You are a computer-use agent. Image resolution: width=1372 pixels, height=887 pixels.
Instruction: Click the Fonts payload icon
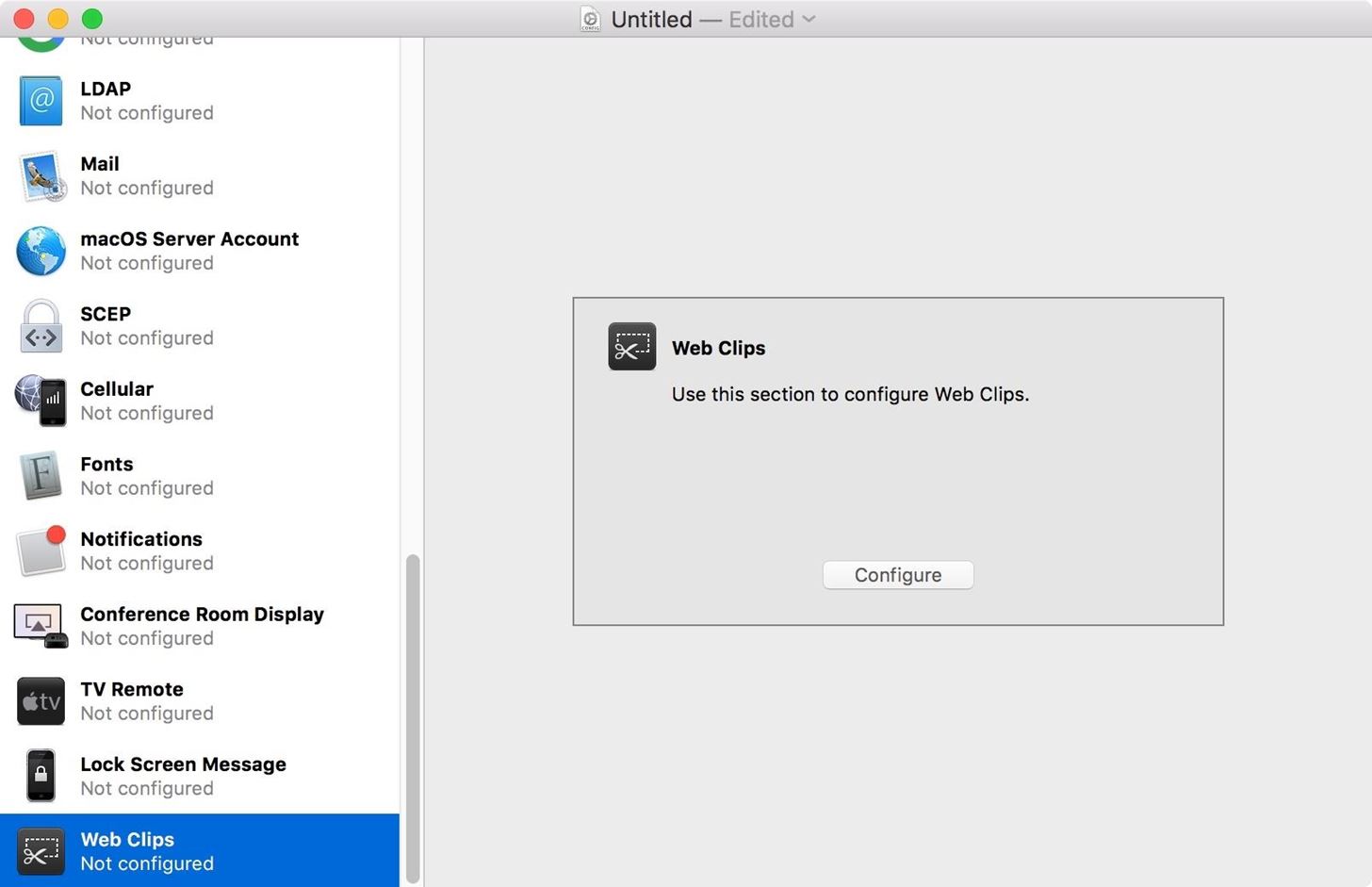pyautogui.click(x=41, y=475)
